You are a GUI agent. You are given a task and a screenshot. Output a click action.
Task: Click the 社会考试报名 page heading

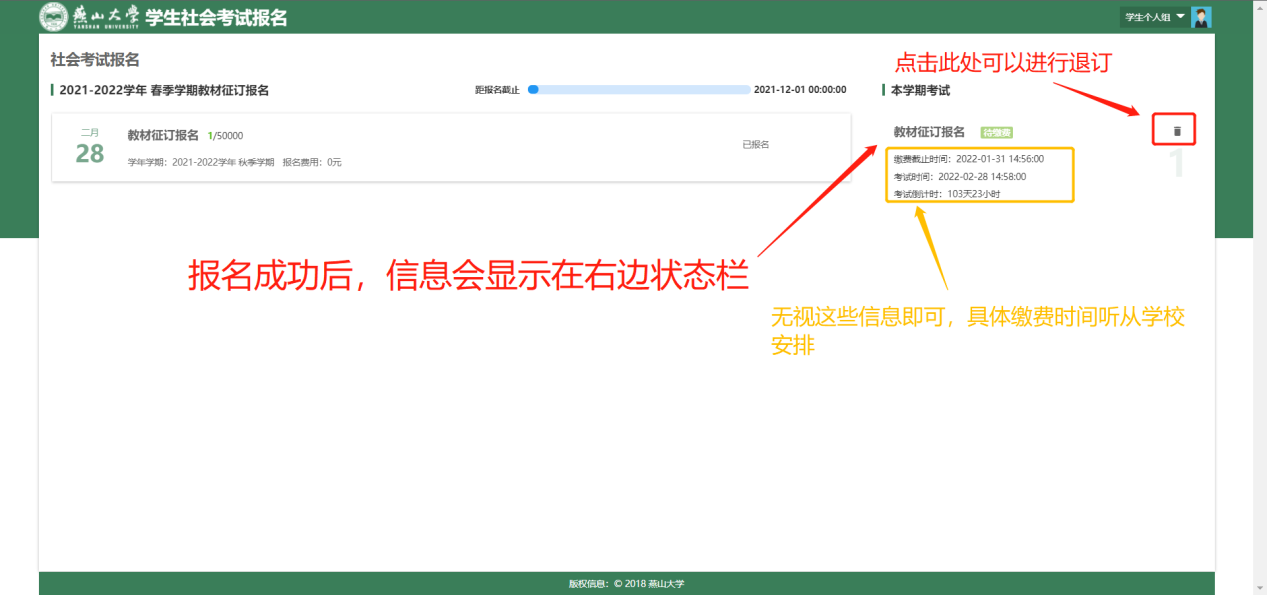(95, 61)
